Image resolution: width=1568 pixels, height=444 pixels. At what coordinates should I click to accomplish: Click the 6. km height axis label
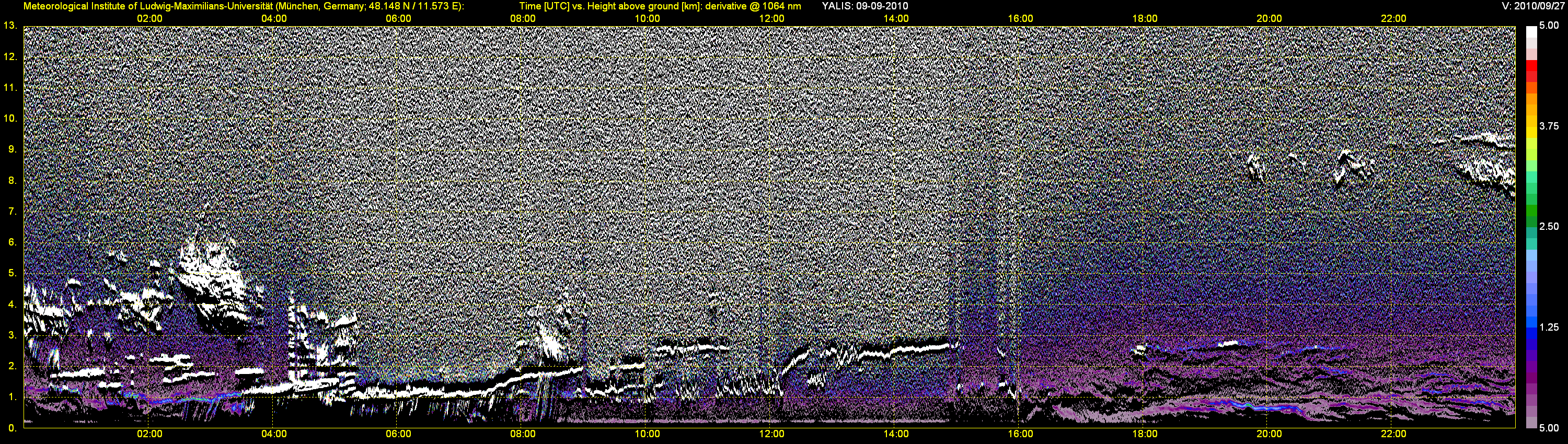13,242
